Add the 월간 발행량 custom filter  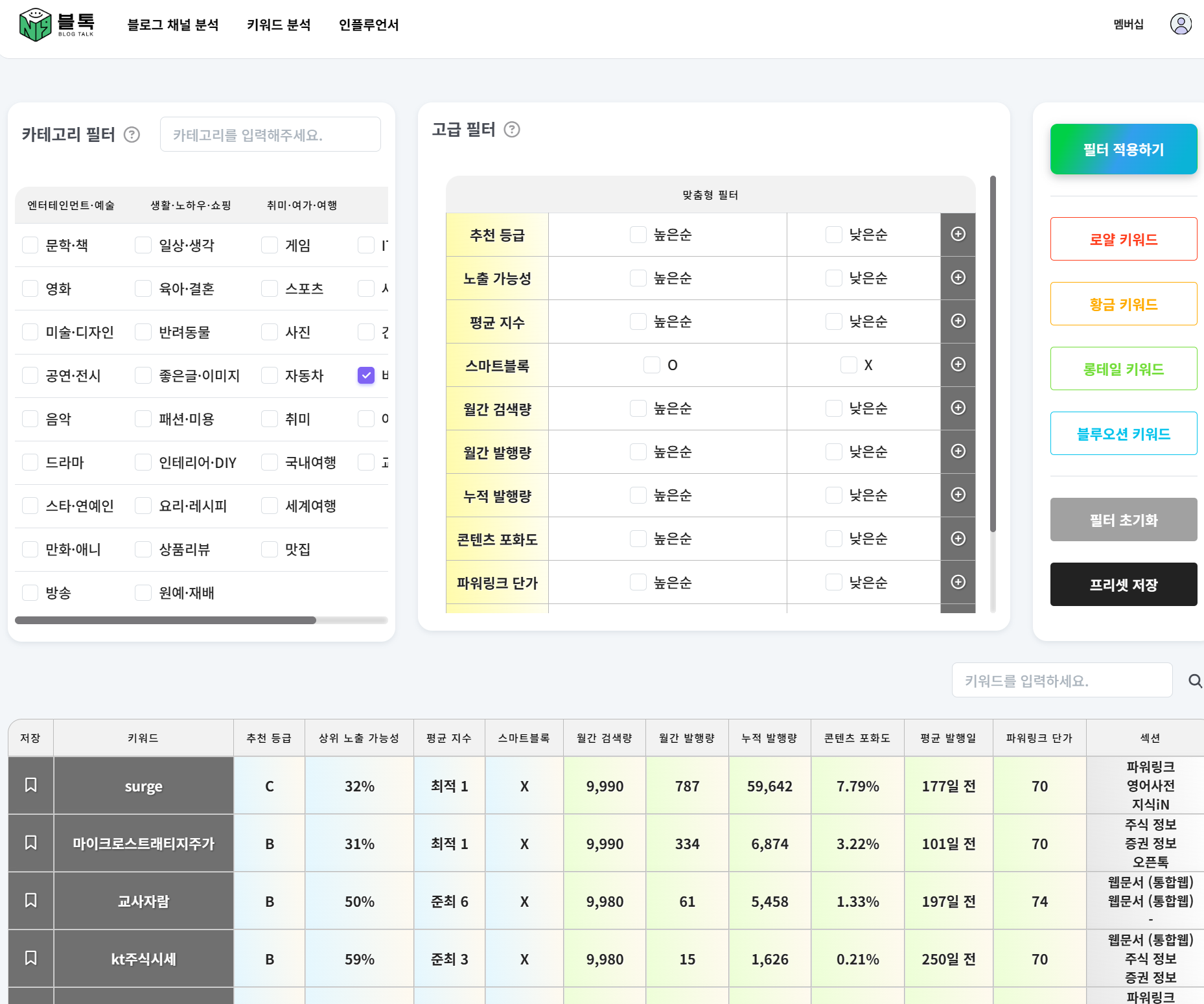[958, 451]
